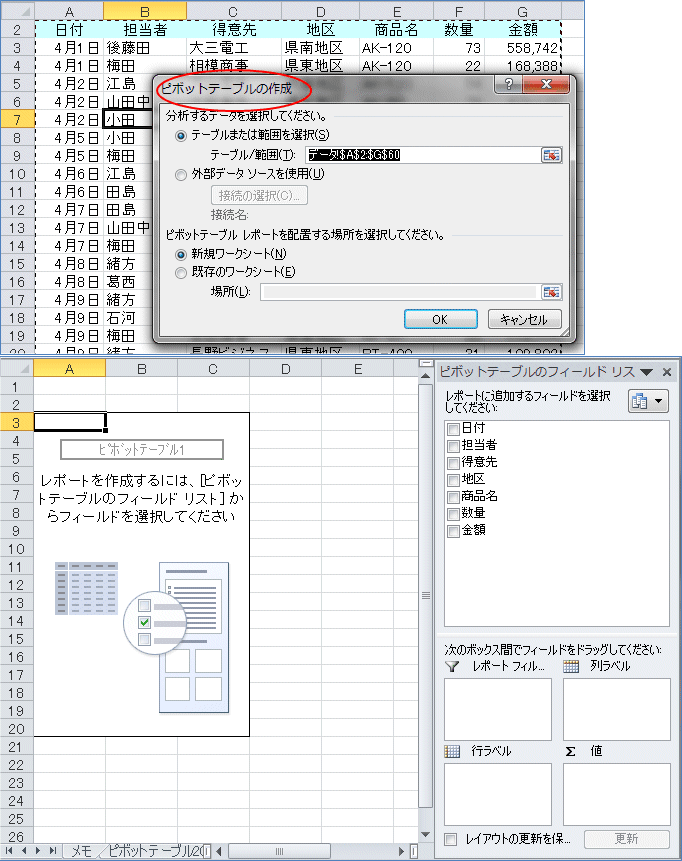This screenshot has width=682, height=861.
Task: Click the row labels area icon
Action: point(452,751)
